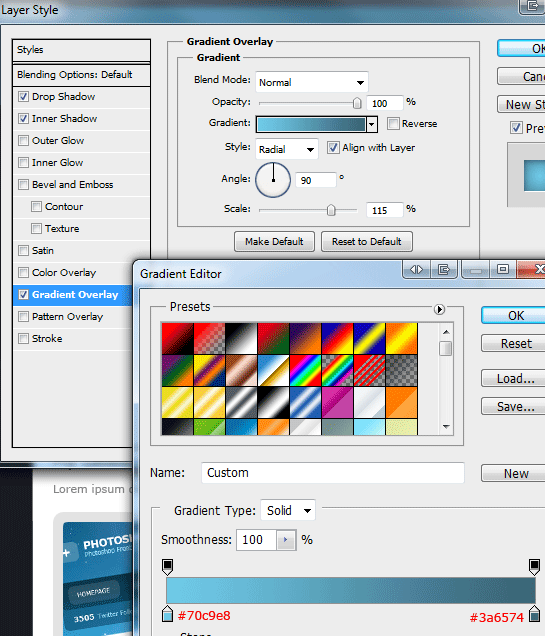The image size is (545, 636).
Task: Uncheck the Inner Shadow style
Action: pos(24,118)
